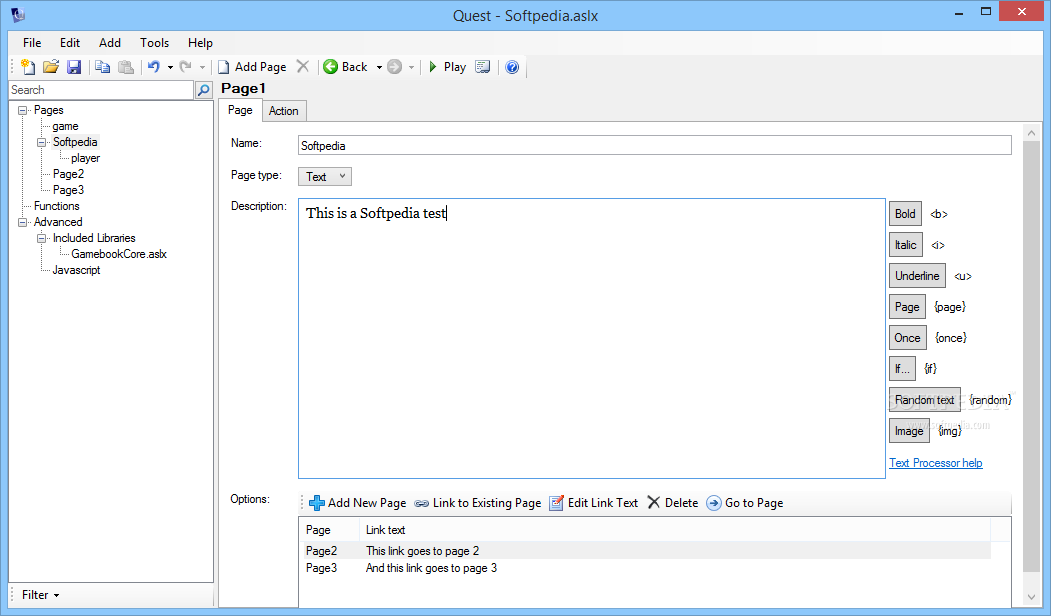Switch to the Action tab

click(x=284, y=111)
